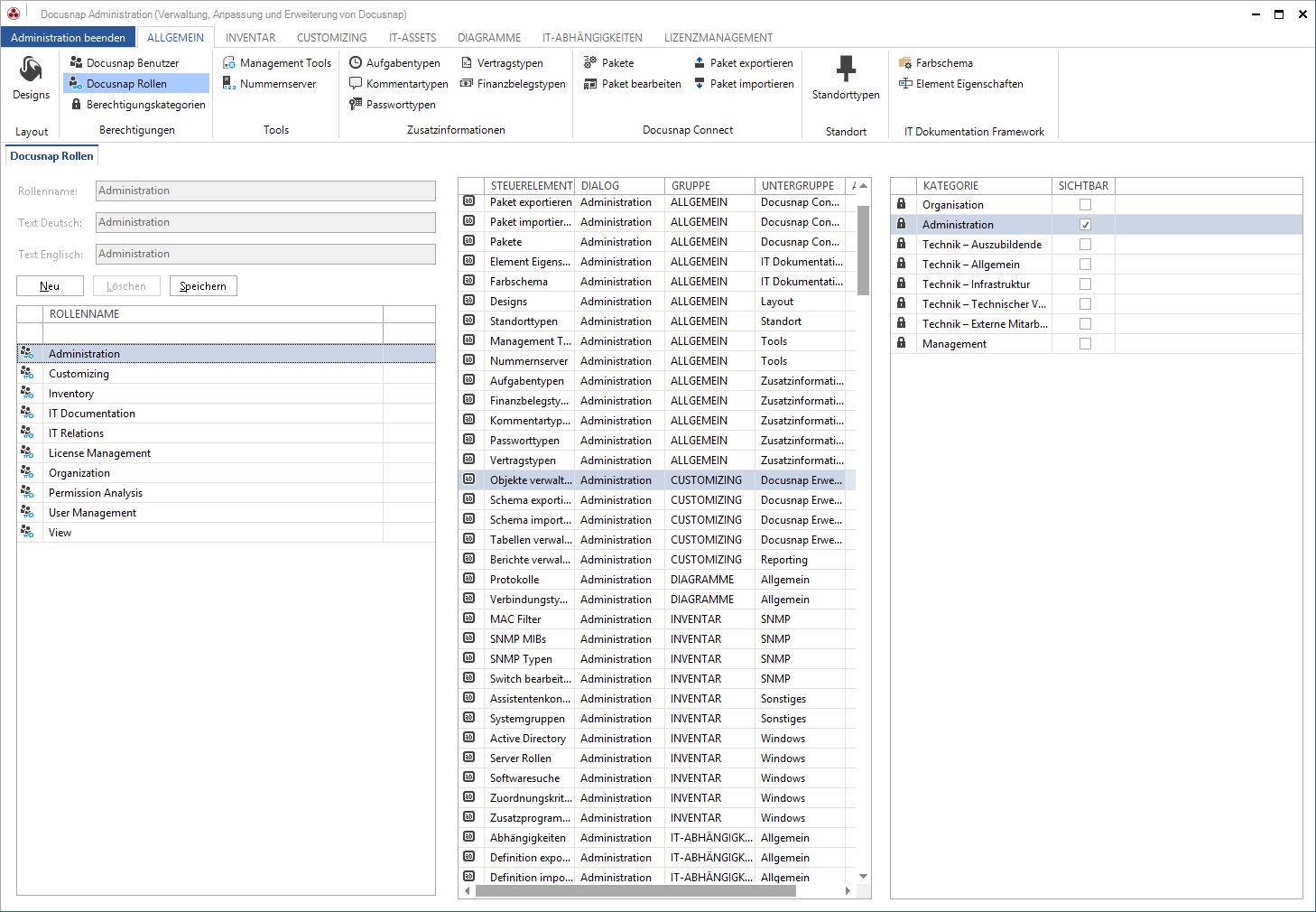Open Finanzbelegstypen settings
Screen dimensions: 1316x912
pyautogui.click(x=513, y=84)
